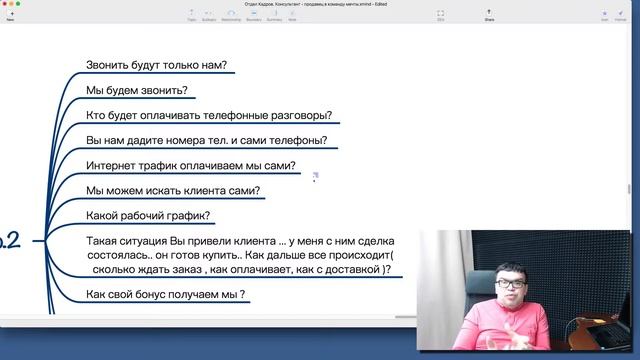This screenshot has height=360, width=640.
Task: Click the webcam video overlay
Action: pyautogui.click(x=523, y=290)
